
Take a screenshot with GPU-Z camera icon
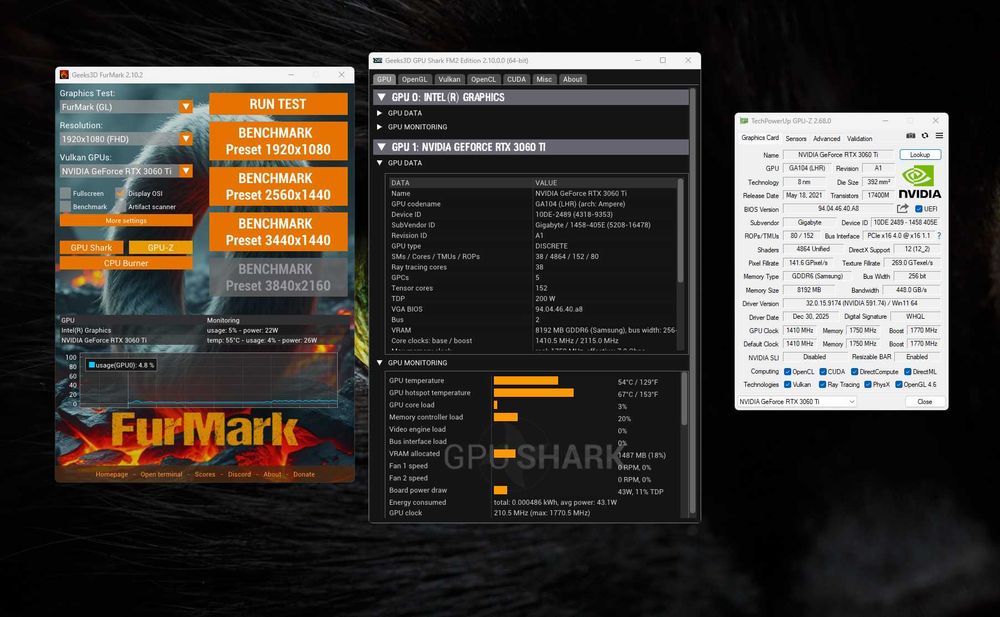[x=911, y=136]
